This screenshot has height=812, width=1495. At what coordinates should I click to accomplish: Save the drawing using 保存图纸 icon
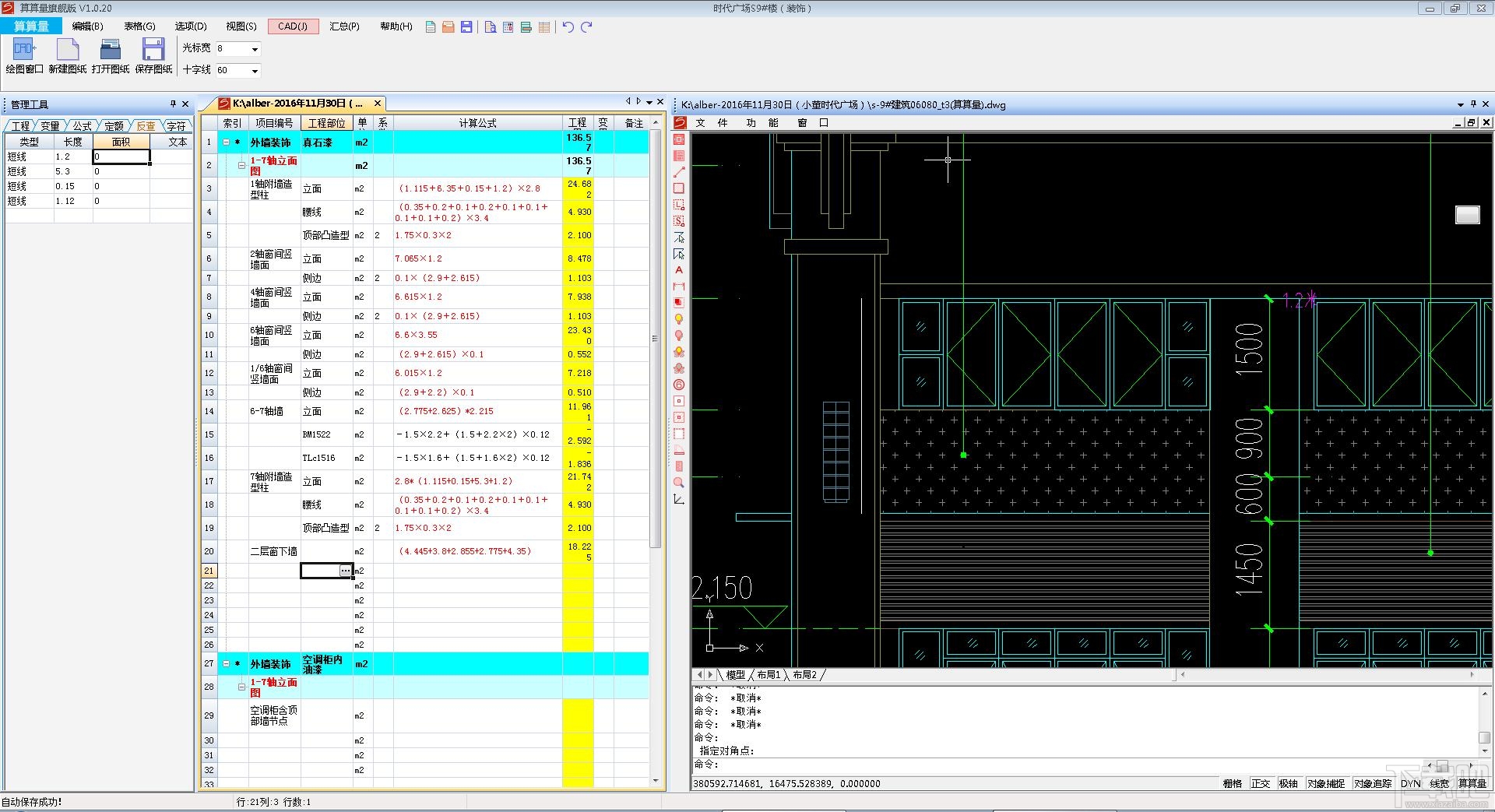click(153, 51)
